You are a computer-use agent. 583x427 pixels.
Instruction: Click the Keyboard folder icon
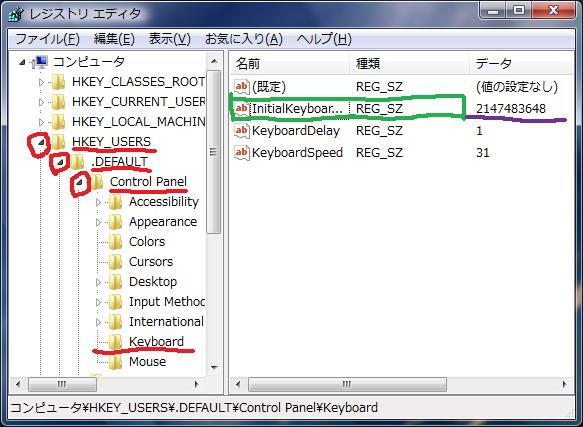pyautogui.click(x=115, y=342)
